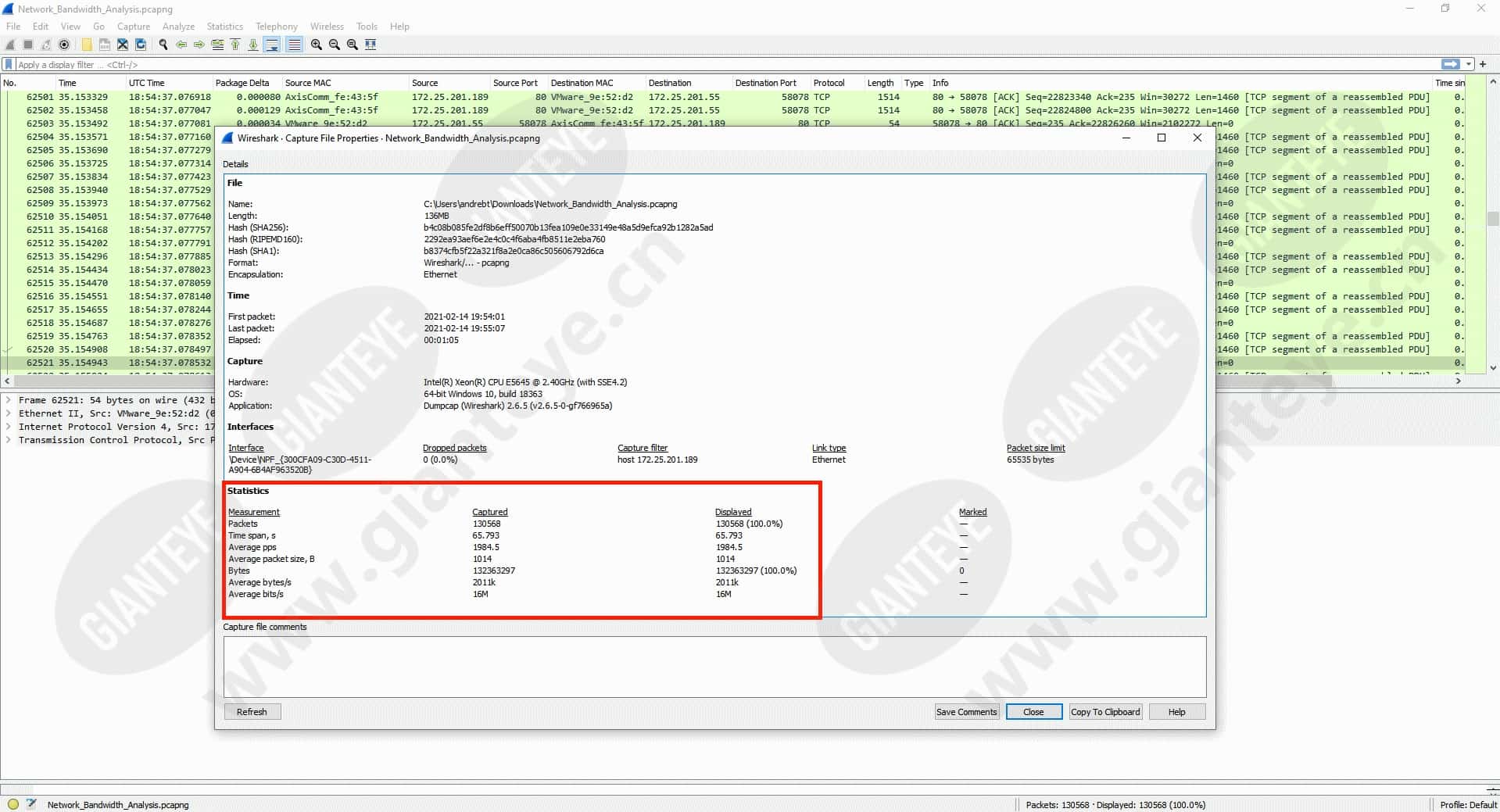The width and height of the screenshot is (1500, 812).
Task: Click the Capture filter host value
Action: coord(657,460)
